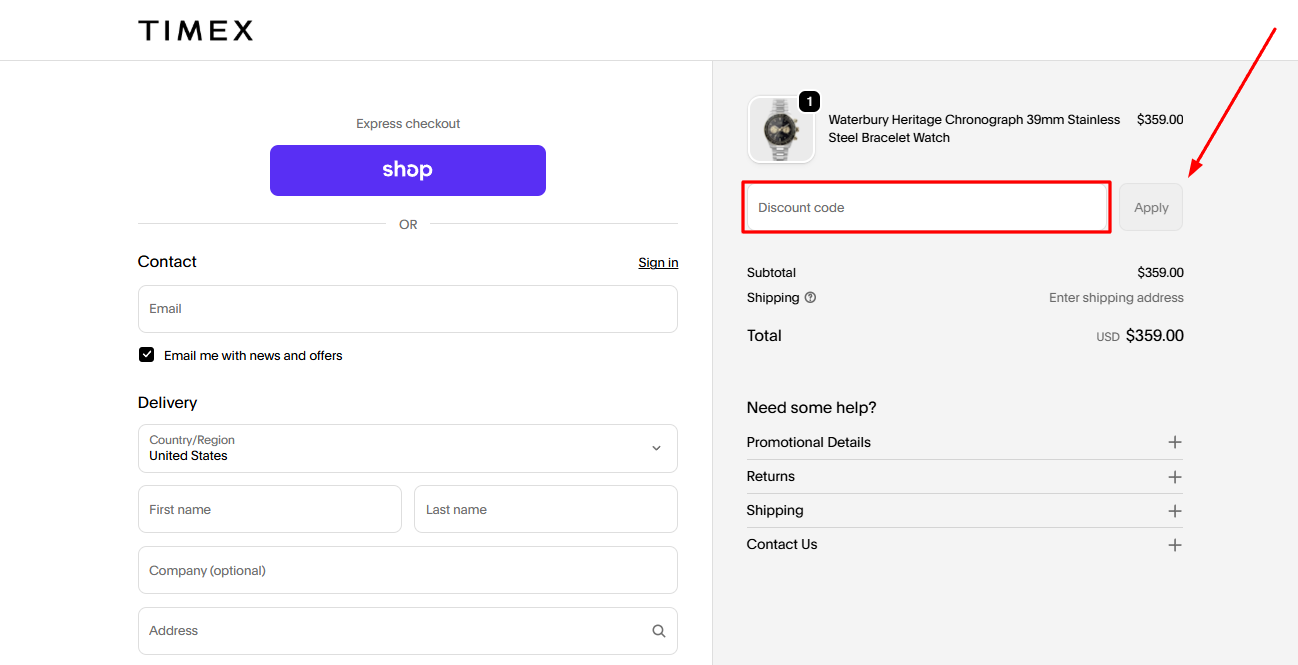Click the Waterbury watch product thumbnail

click(781, 129)
